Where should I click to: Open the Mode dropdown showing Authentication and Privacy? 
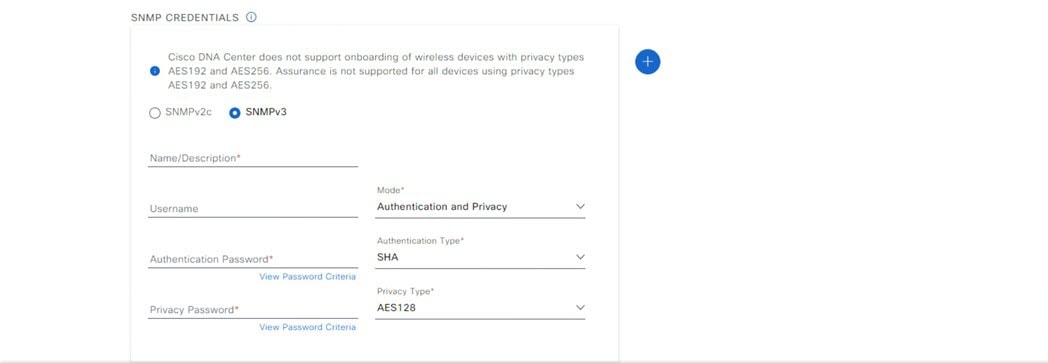(x=480, y=207)
